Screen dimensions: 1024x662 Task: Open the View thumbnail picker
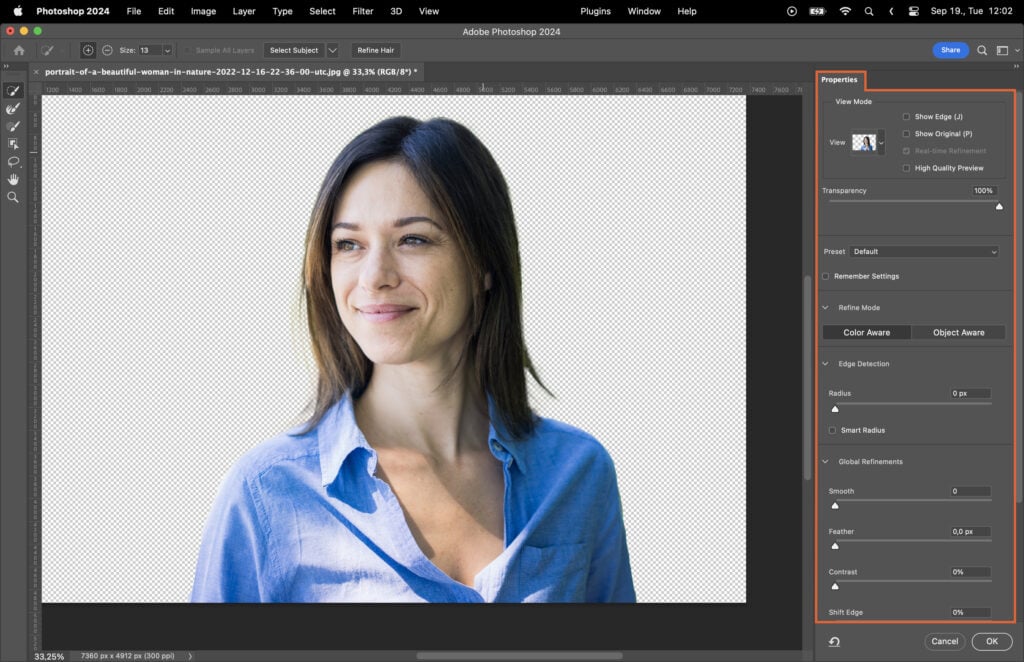pos(865,142)
